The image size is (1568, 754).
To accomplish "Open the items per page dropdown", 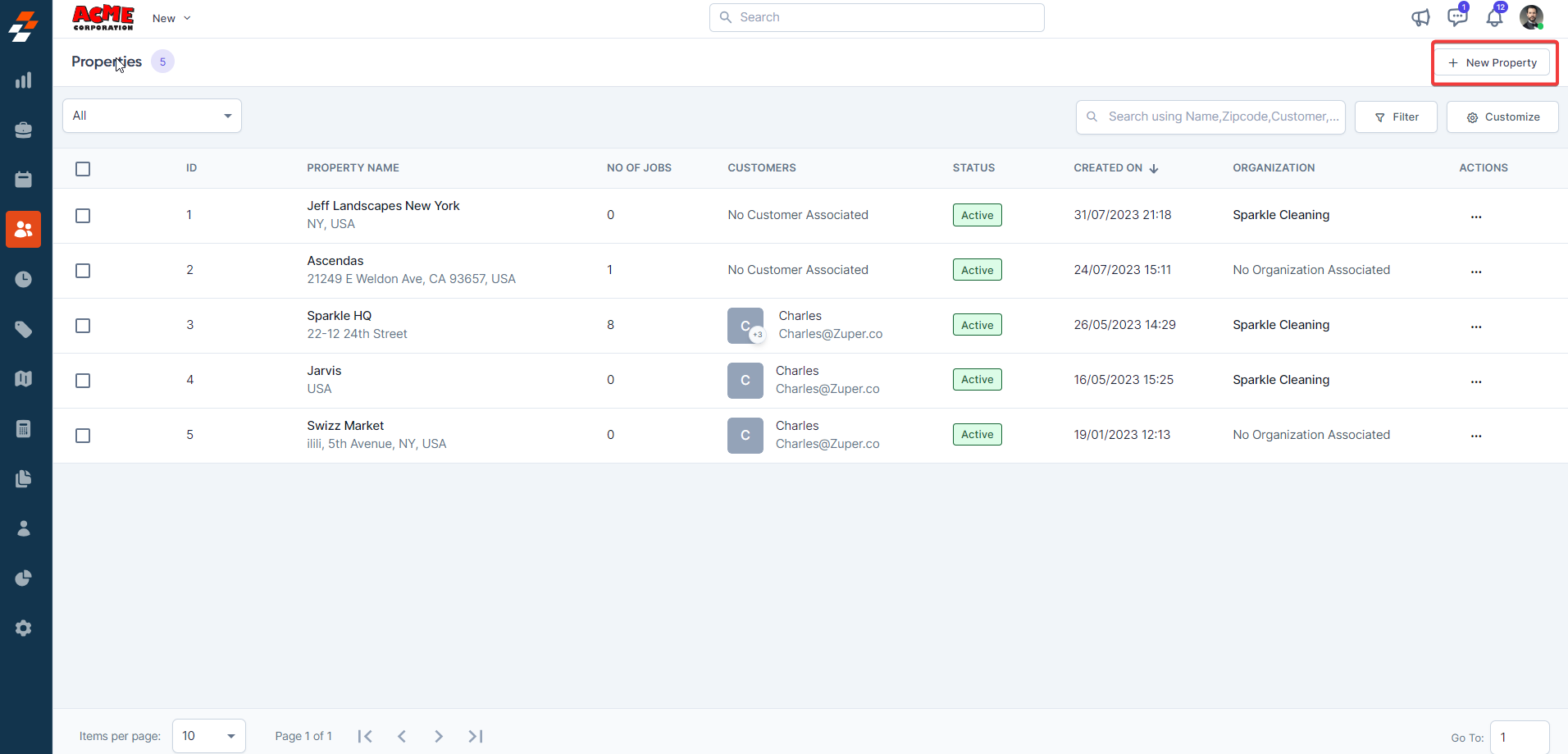I will [208, 736].
